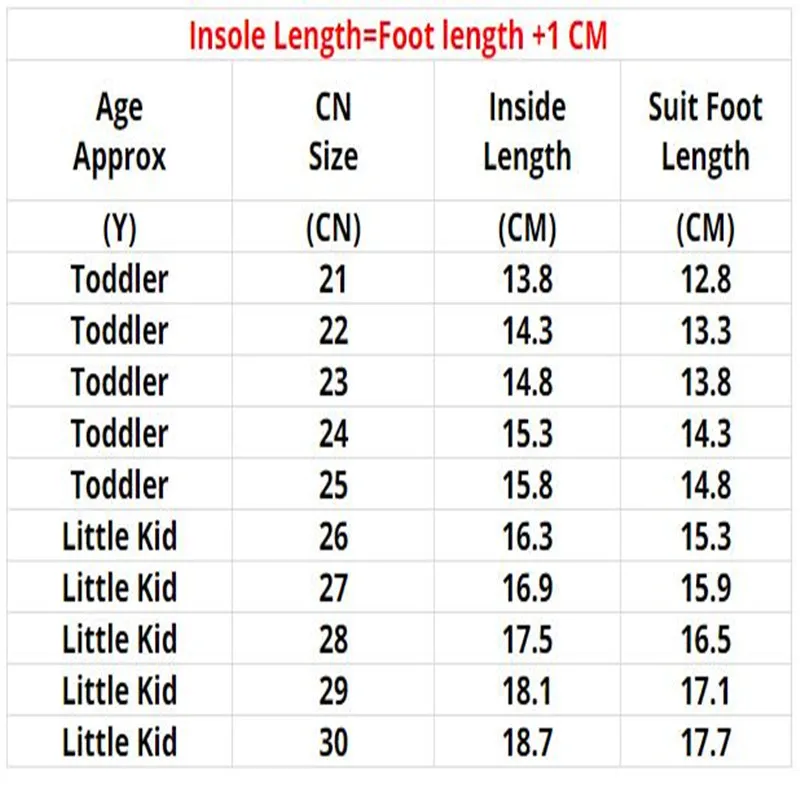Click the Suit Foot Length header
Image resolution: width=800 pixels, height=800 pixels.
point(705,133)
